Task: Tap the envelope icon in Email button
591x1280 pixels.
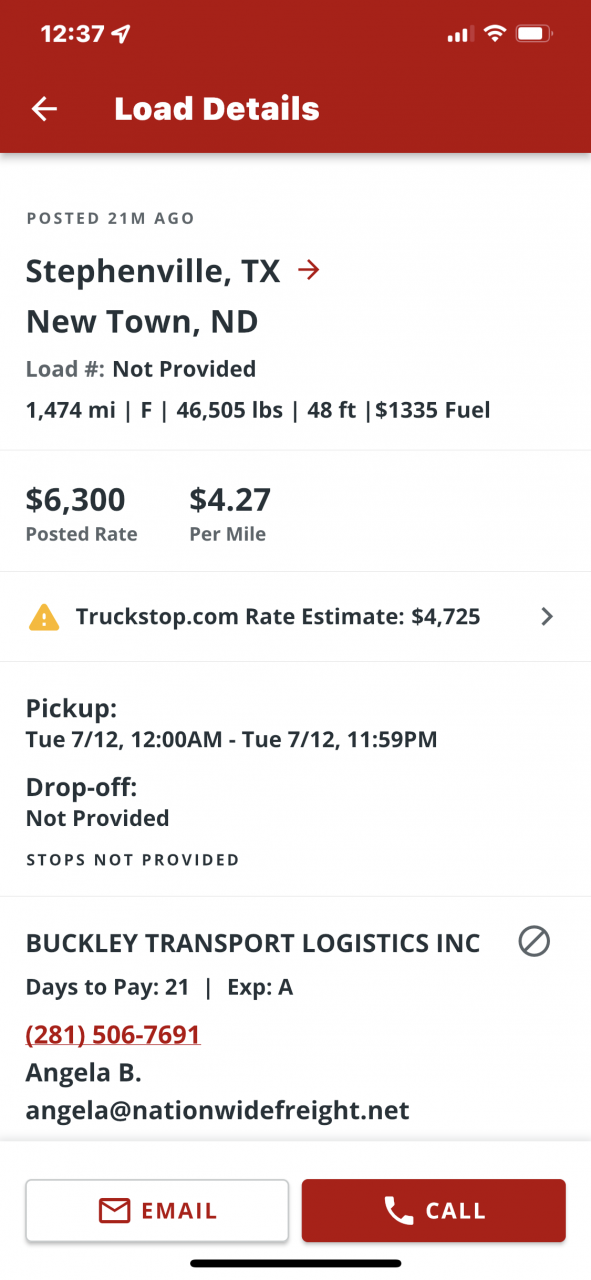Action: coord(114,1211)
